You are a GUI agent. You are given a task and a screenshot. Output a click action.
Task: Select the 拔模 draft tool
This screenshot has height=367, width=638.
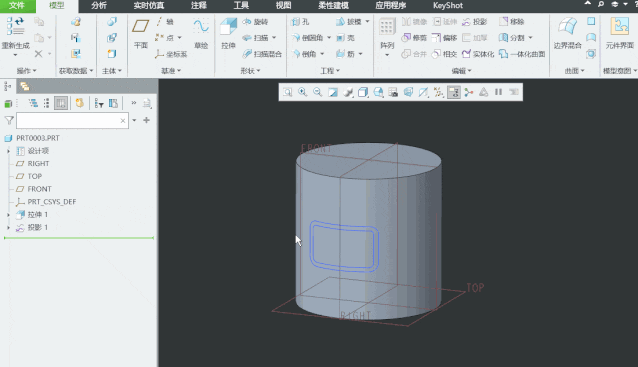349,22
